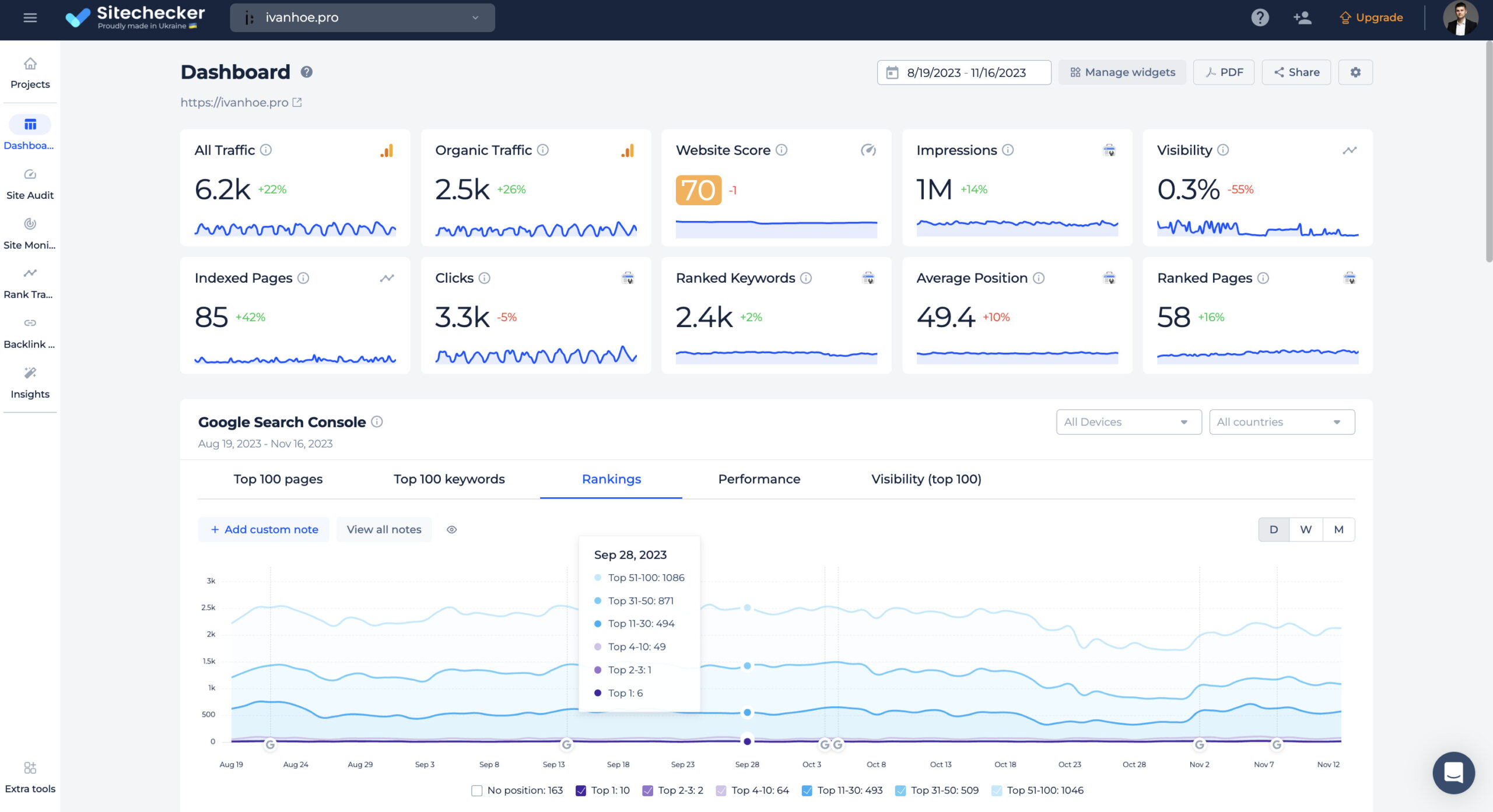Click the invite user icon

[1302, 17]
